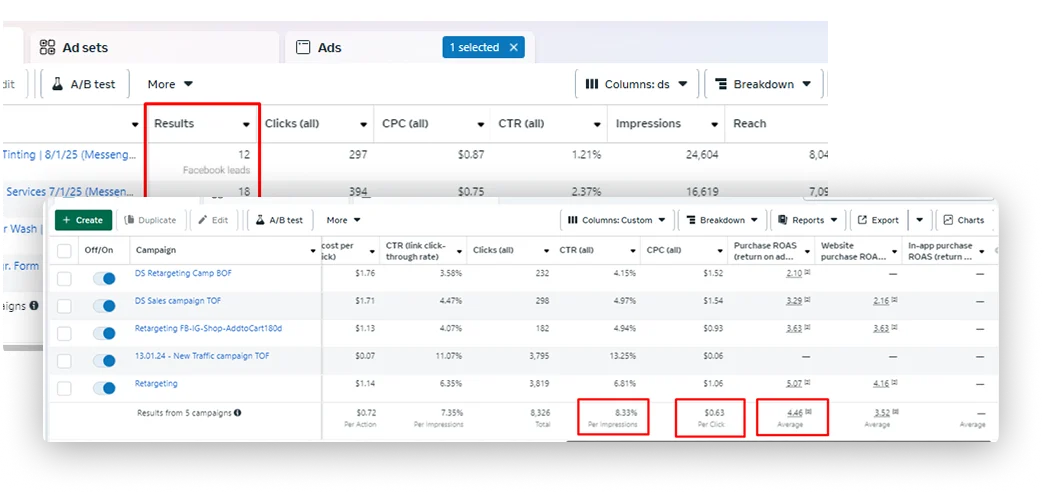1042x492 pixels.
Task: Click the Duplicate icon button
Action: point(151,220)
